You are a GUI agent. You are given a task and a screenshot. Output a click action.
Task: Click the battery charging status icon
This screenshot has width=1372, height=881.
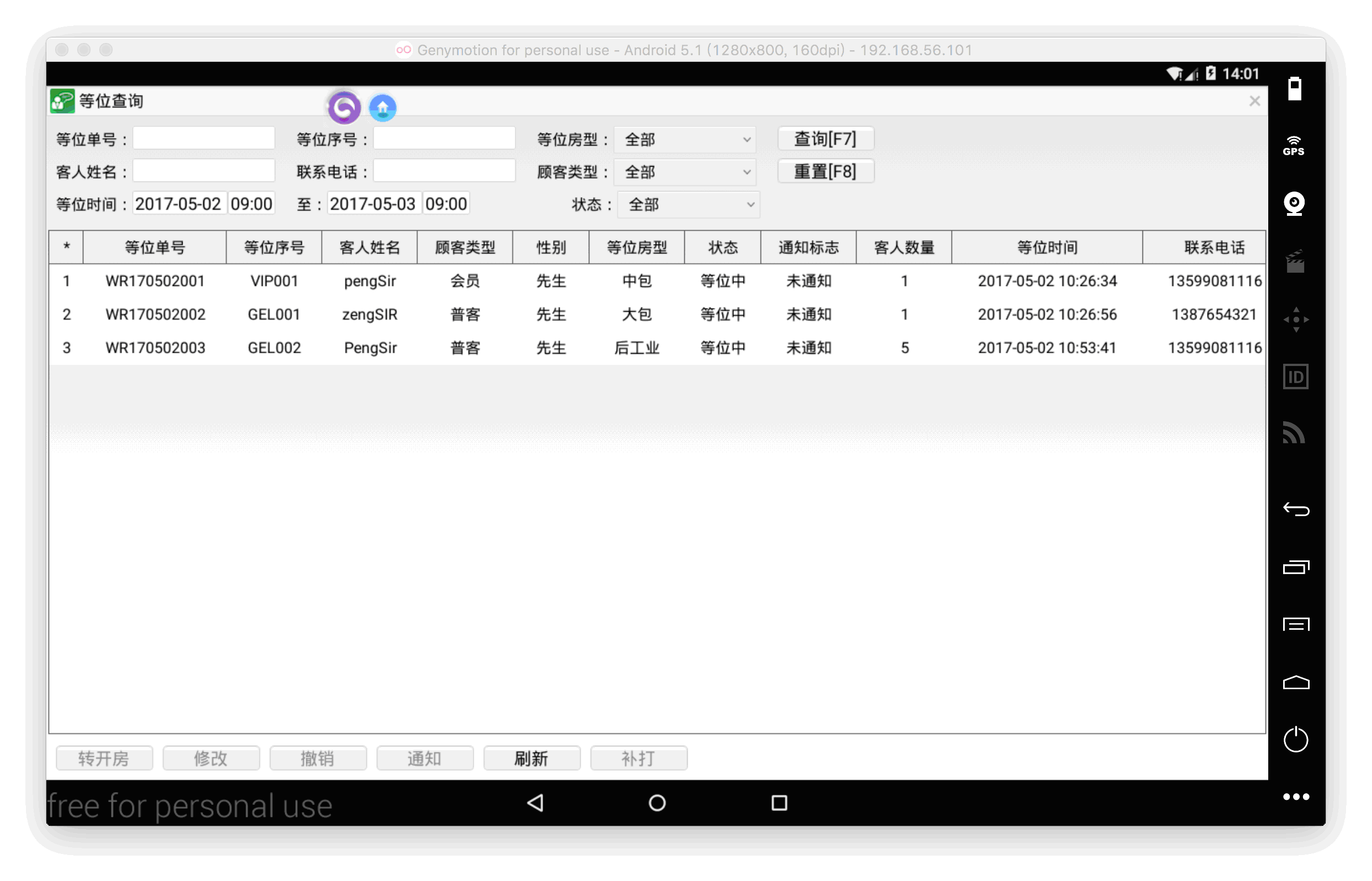tap(1211, 73)
